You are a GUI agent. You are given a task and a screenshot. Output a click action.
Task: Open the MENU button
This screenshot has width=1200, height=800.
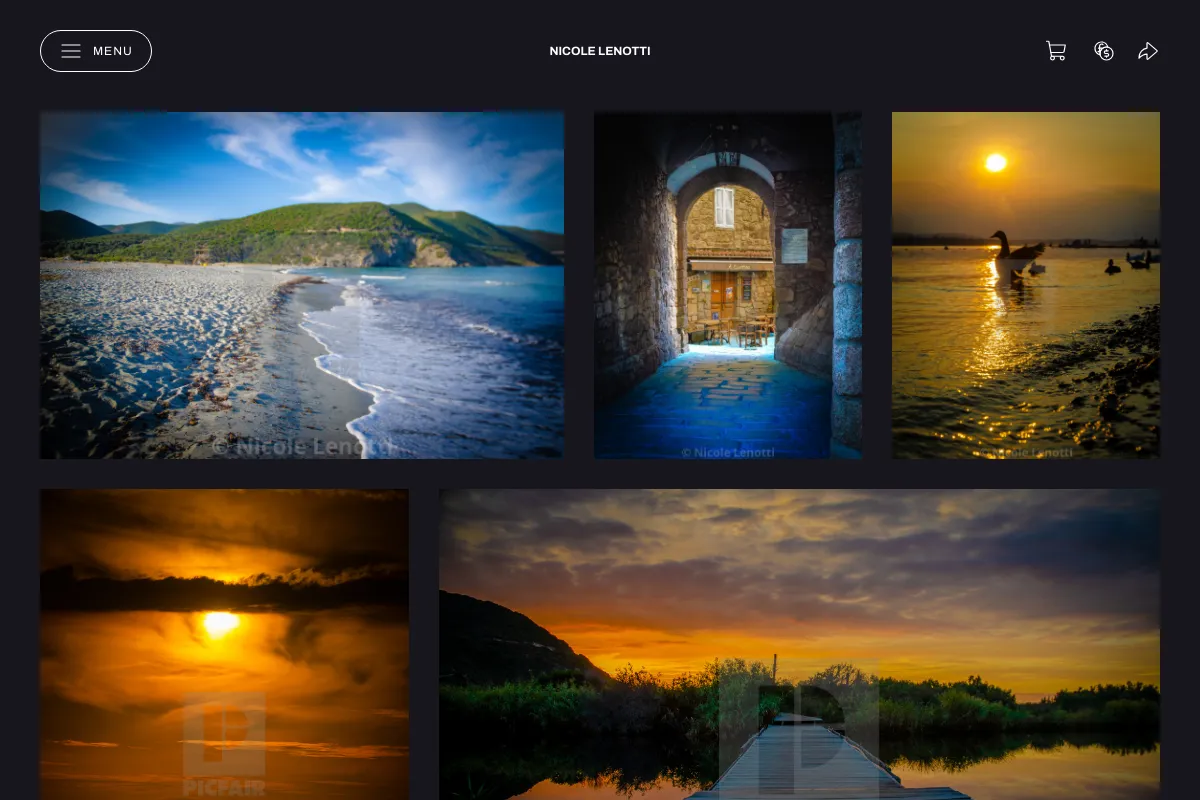[x=96, y=51]
